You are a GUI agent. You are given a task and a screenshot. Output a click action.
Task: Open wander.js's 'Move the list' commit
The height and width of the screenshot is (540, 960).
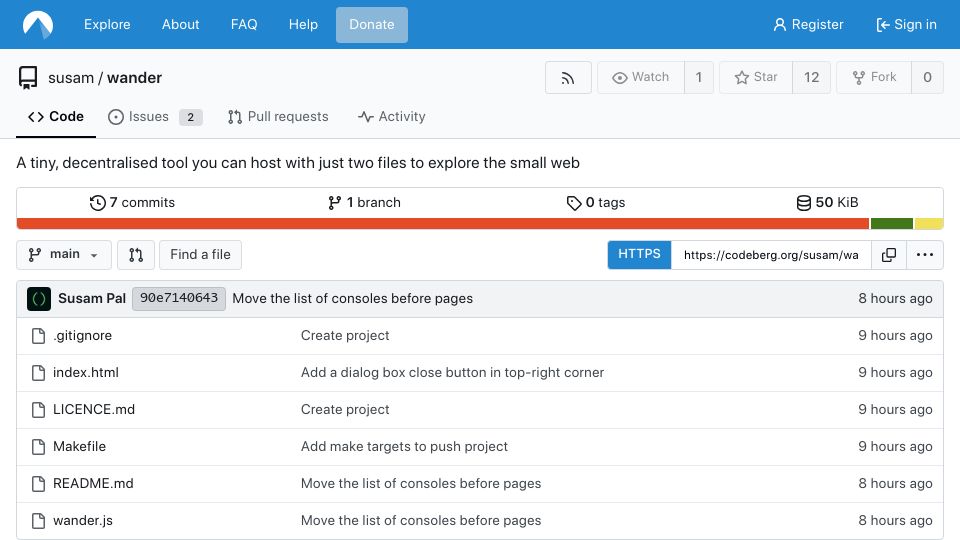pos(421,520)
